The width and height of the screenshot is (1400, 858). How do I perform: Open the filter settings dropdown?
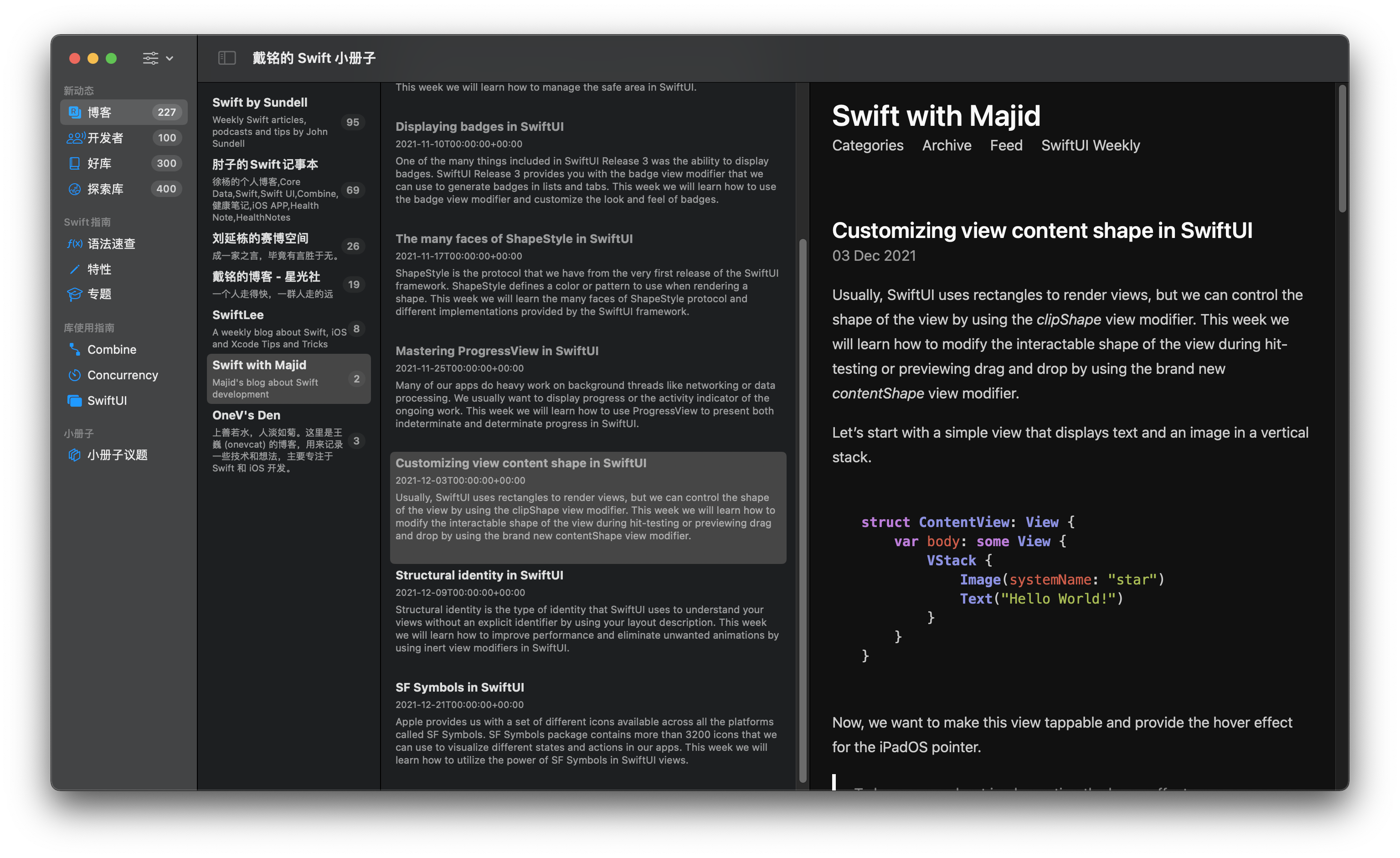click(x=157, y=58)
